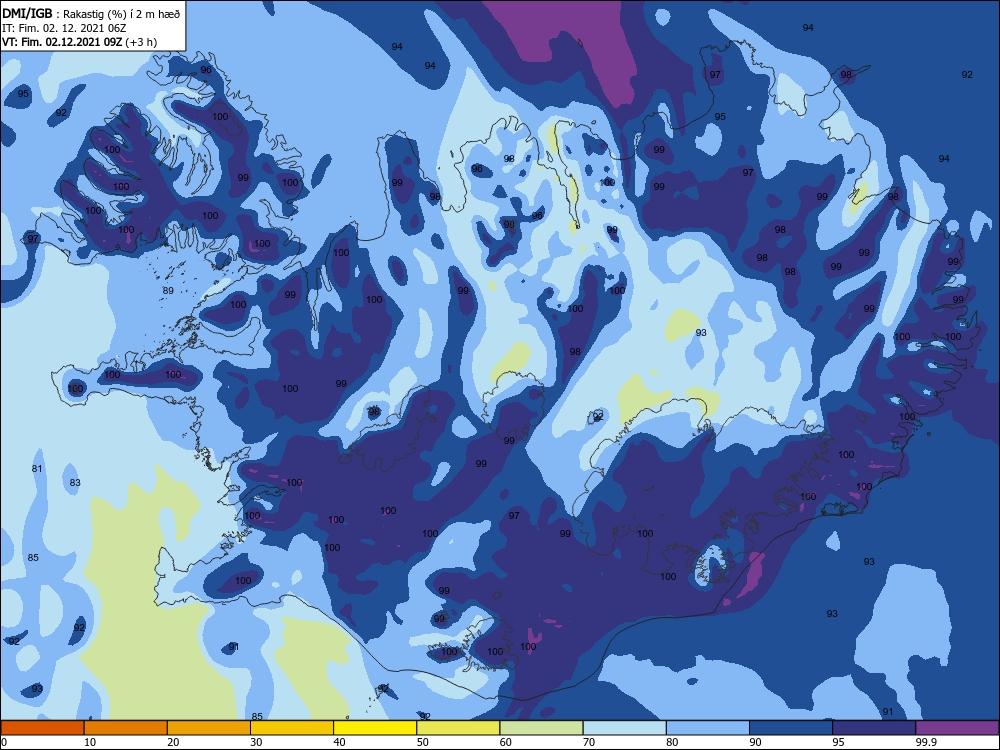
Task: Click the 'IT: Fim. 02. 12. 2021 06Z' line
Action: pyautogui.click(x=62, y=28)
